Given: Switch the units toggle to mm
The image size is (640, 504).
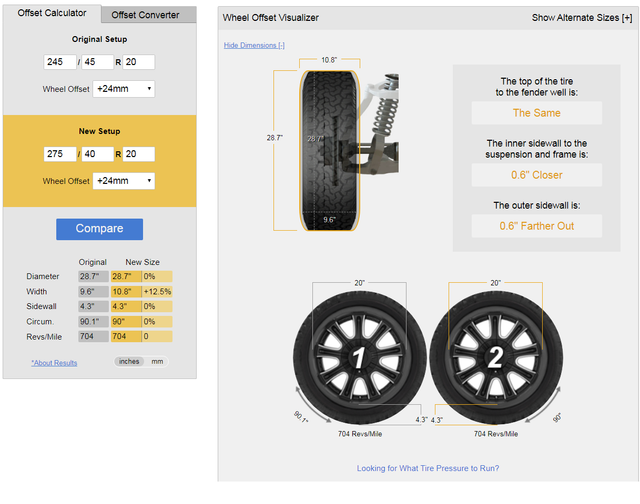Looking at the screenshot, I should [157, 362].
